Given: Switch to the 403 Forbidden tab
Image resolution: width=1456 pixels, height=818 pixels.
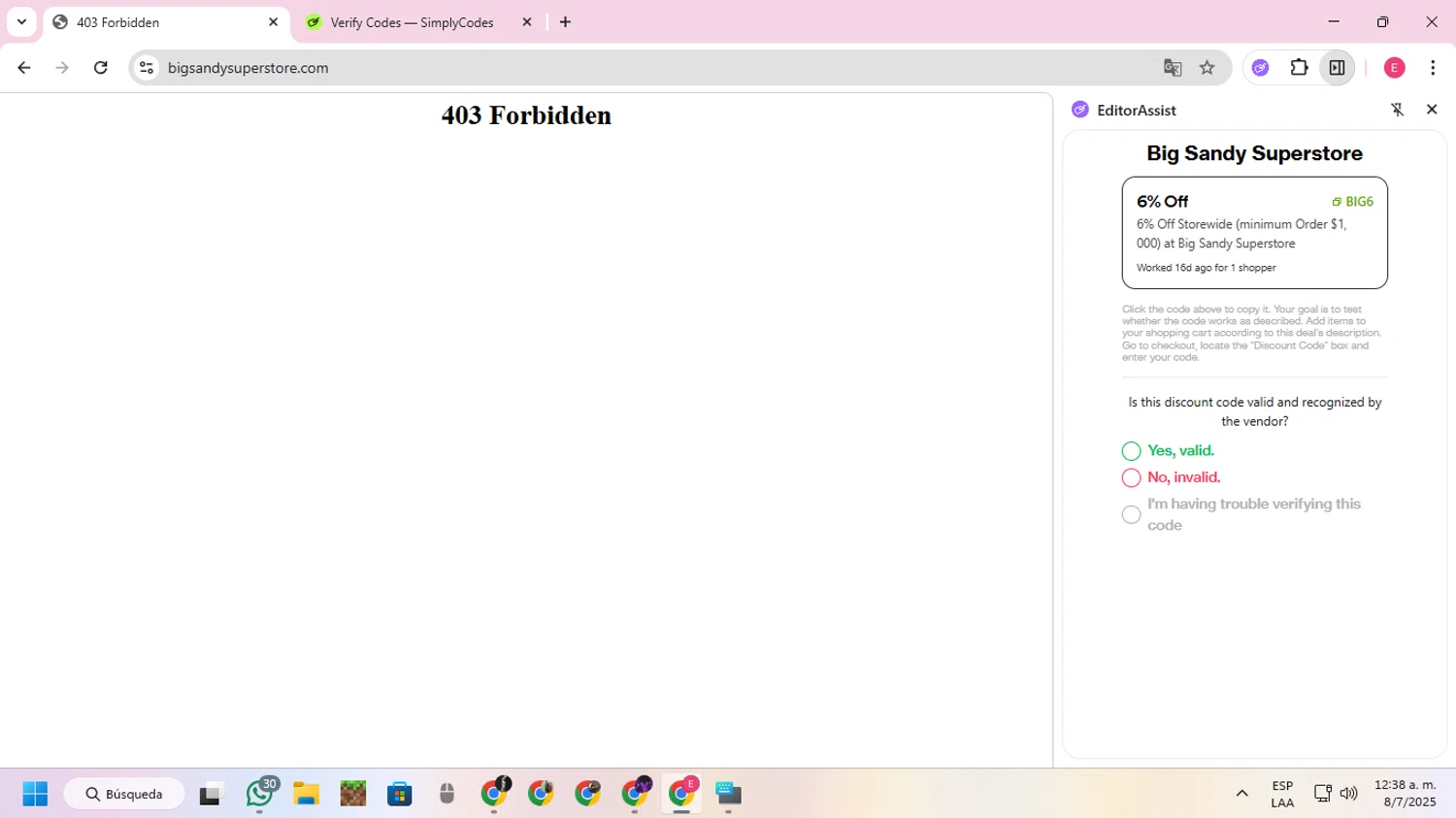Looking at the screenshot, I should (166, 22).
